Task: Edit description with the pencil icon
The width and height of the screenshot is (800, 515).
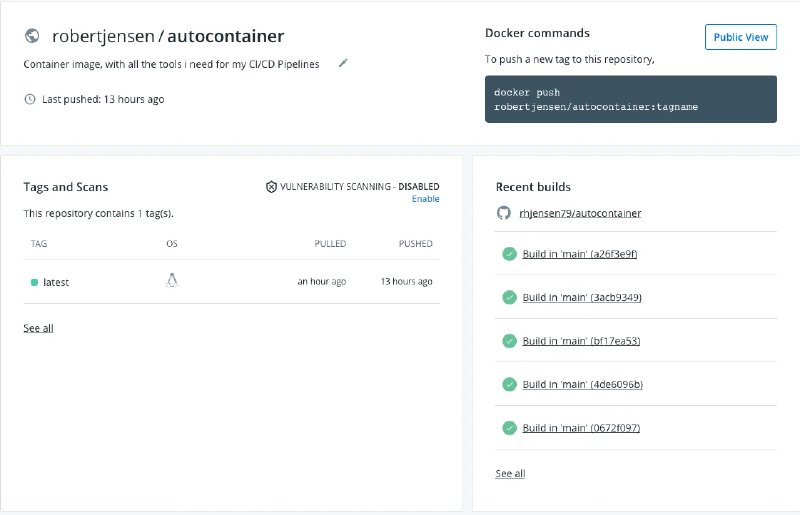Action: pos(343,63)
